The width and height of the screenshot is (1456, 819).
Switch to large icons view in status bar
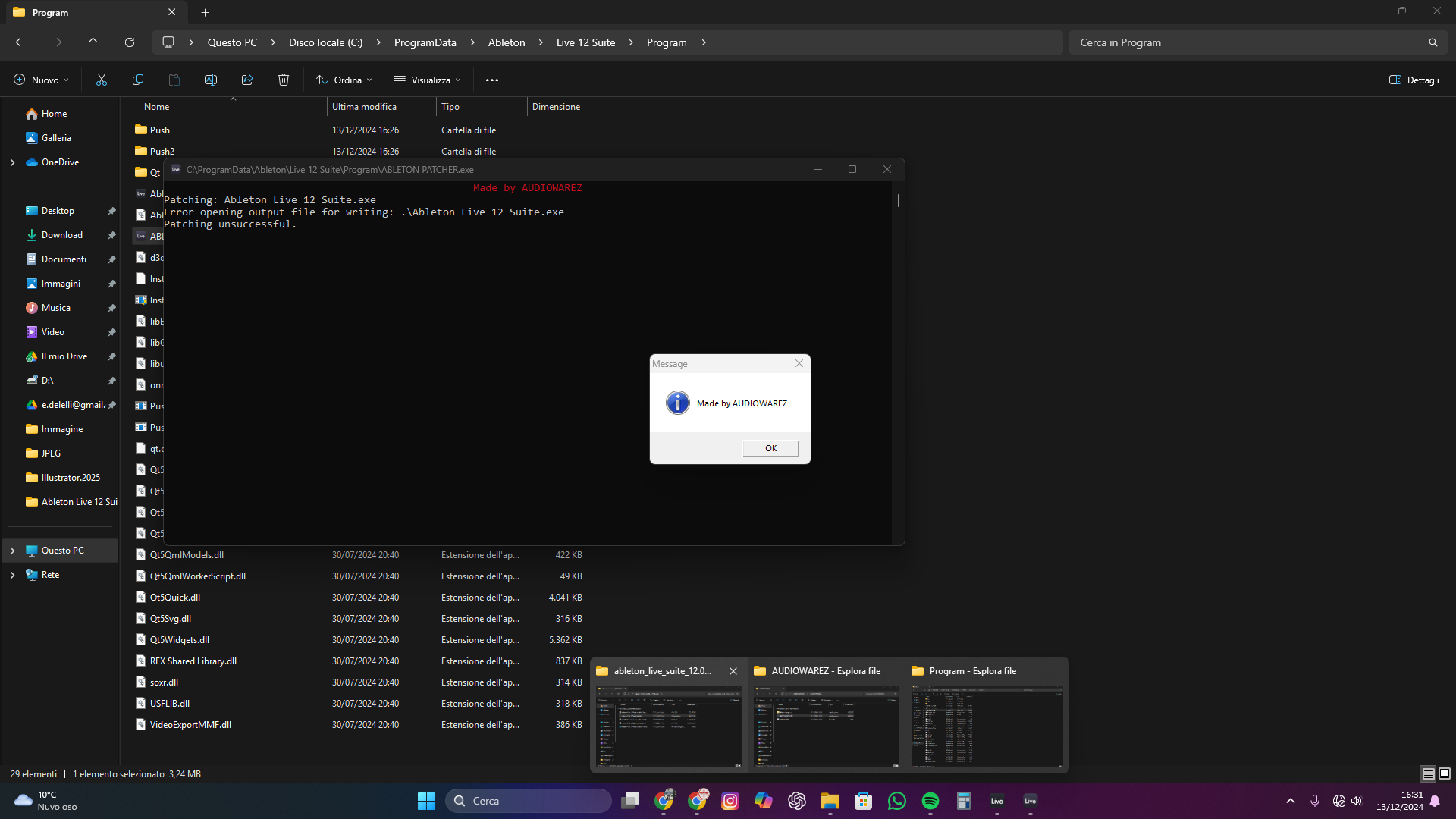[1445, 773]
